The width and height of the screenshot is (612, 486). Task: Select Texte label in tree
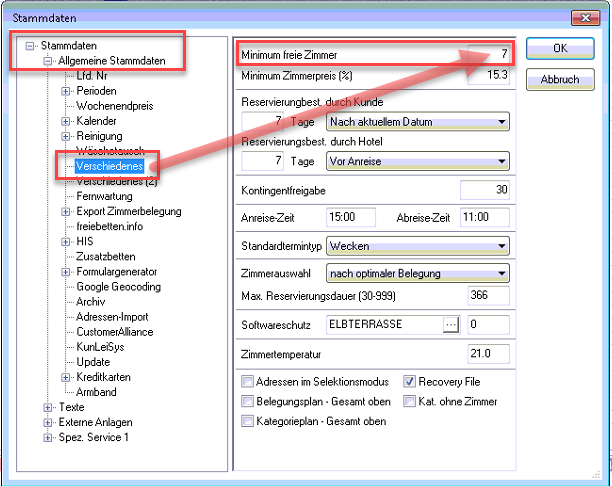(72, 407)
